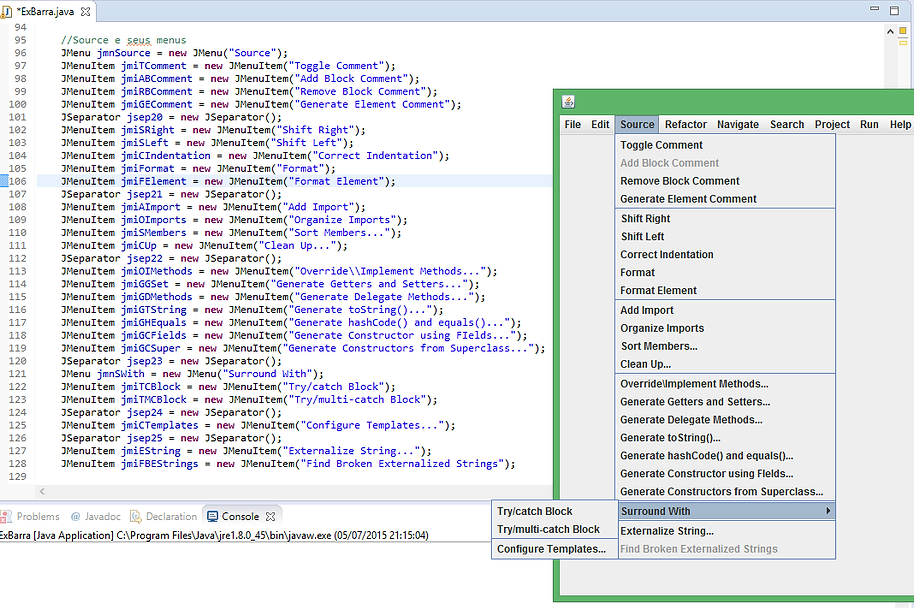Select Shift Right in the Source menu
The height and width of the screenshot is (608, 914).
click(x=725, y=219)
